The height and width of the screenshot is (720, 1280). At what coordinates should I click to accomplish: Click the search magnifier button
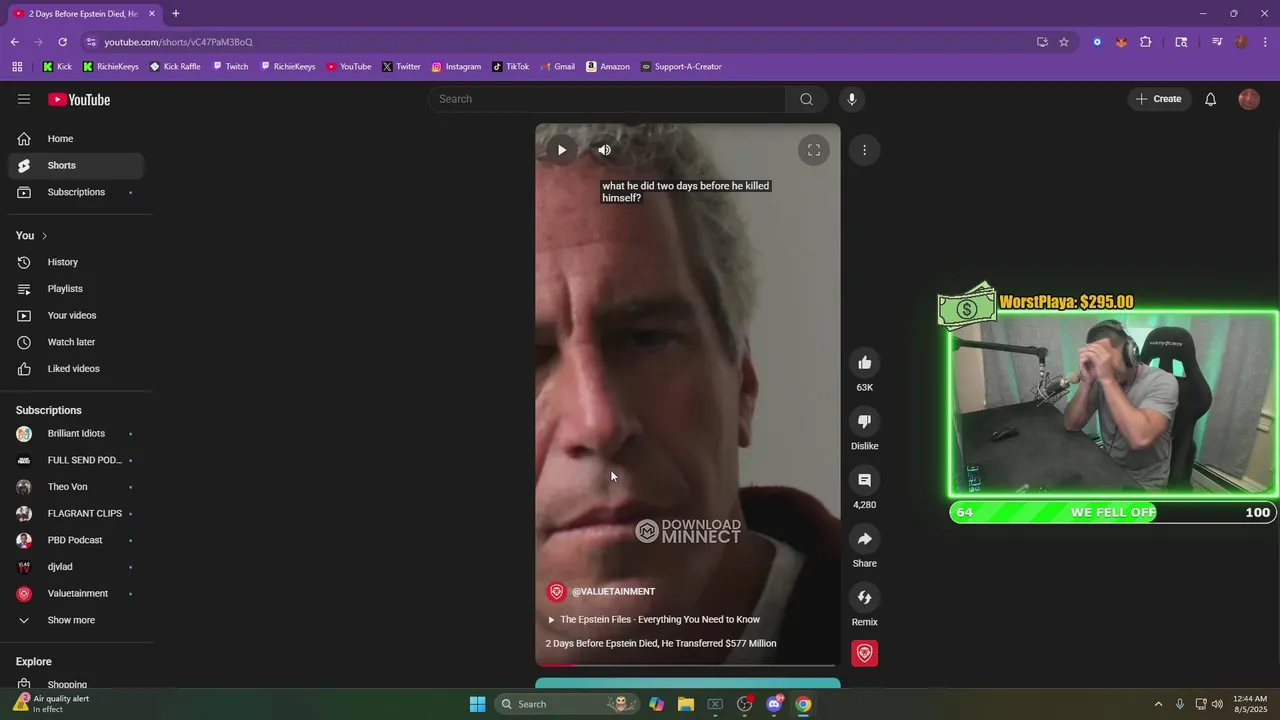coord(806,99)
